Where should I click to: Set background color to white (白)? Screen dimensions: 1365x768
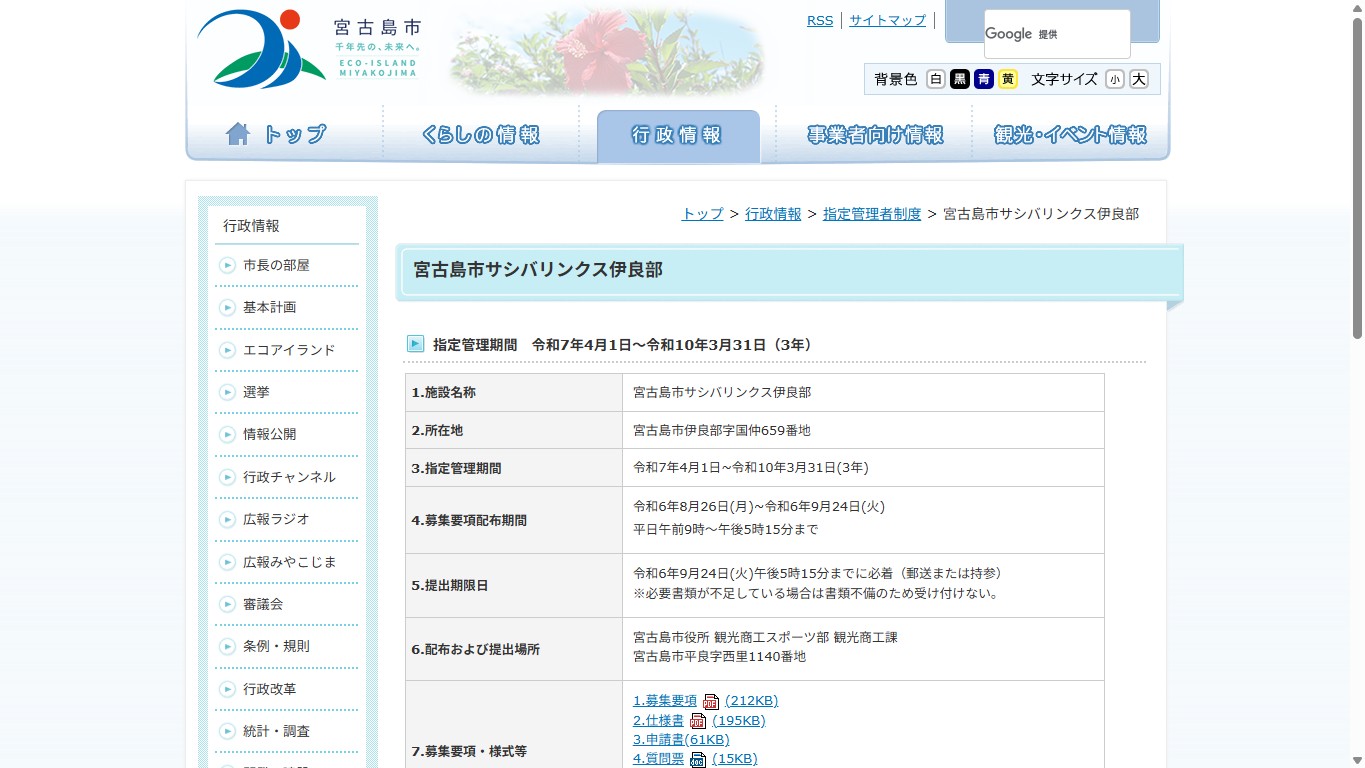[936, 79]
